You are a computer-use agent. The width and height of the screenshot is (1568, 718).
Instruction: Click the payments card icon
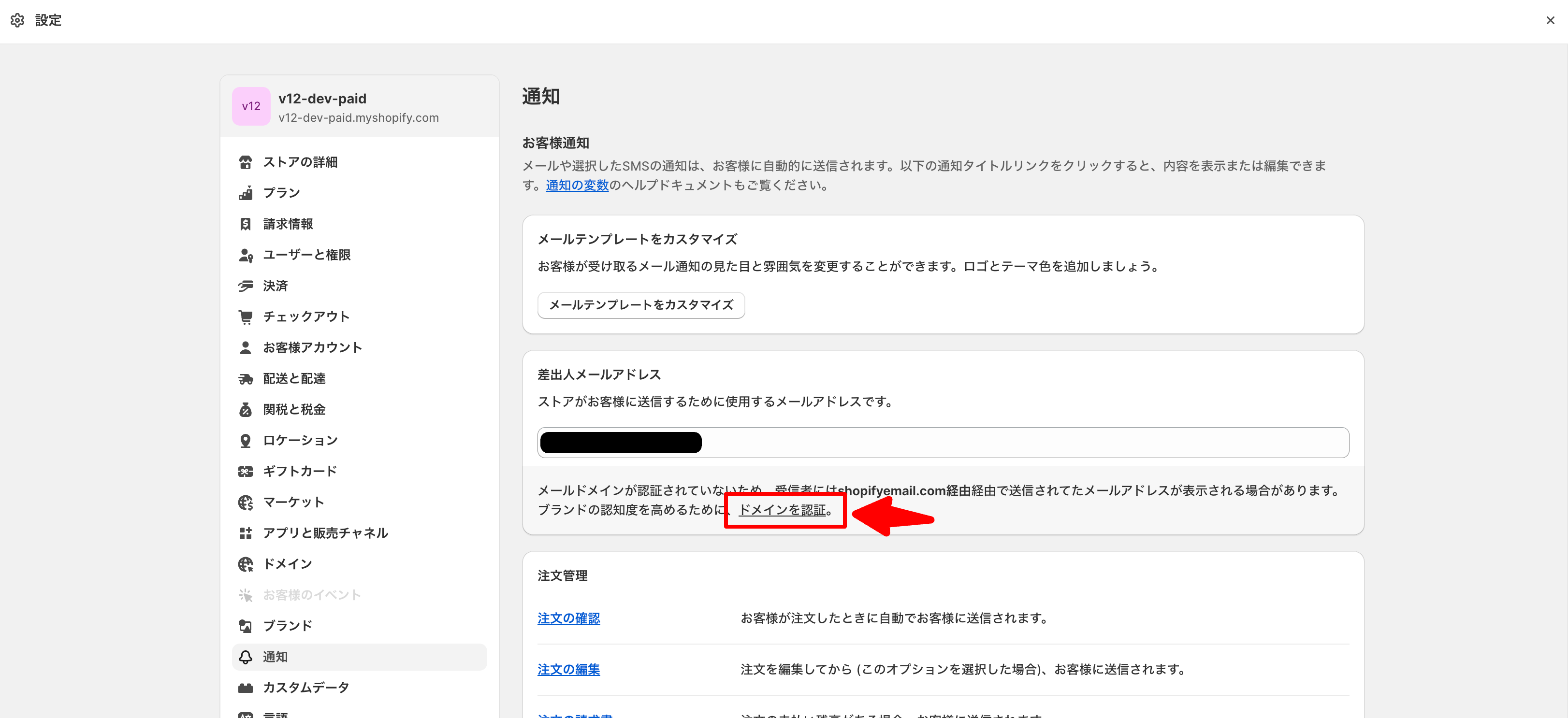(x=246, y=286)
